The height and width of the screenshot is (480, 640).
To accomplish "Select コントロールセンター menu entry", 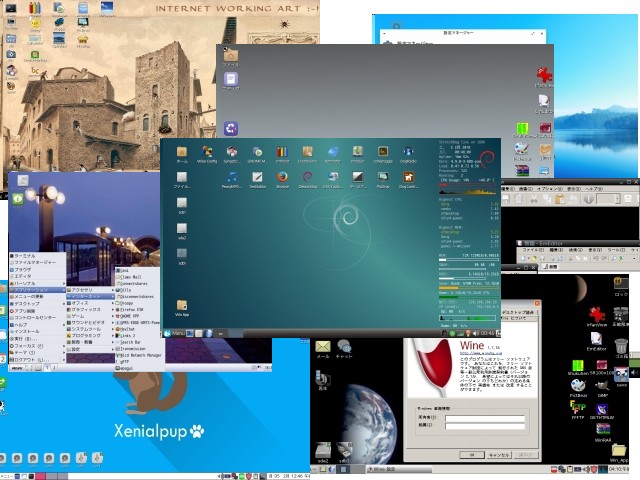I will (x=37, y=317).
